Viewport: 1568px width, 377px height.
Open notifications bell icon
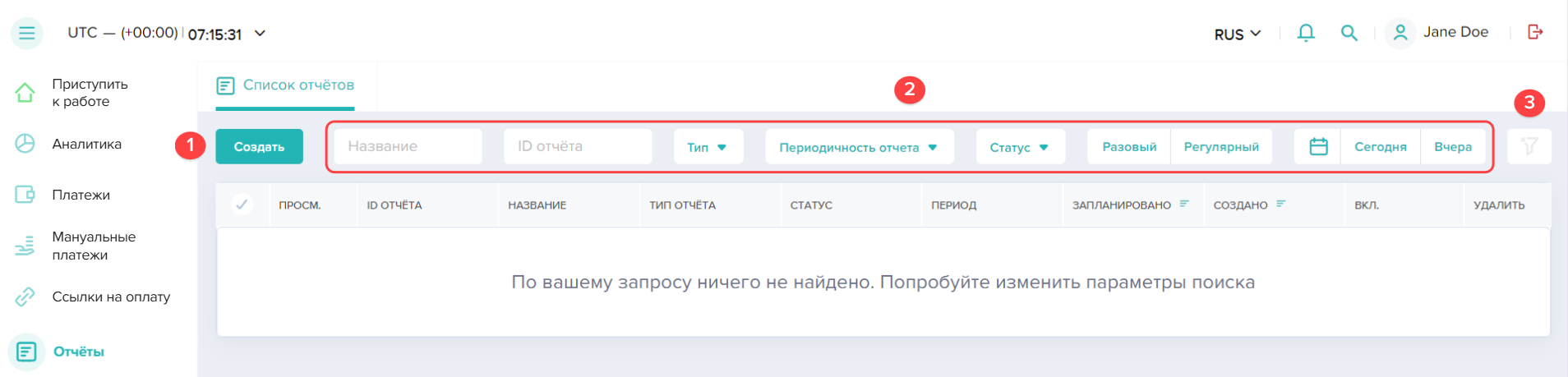point(1305,33)
